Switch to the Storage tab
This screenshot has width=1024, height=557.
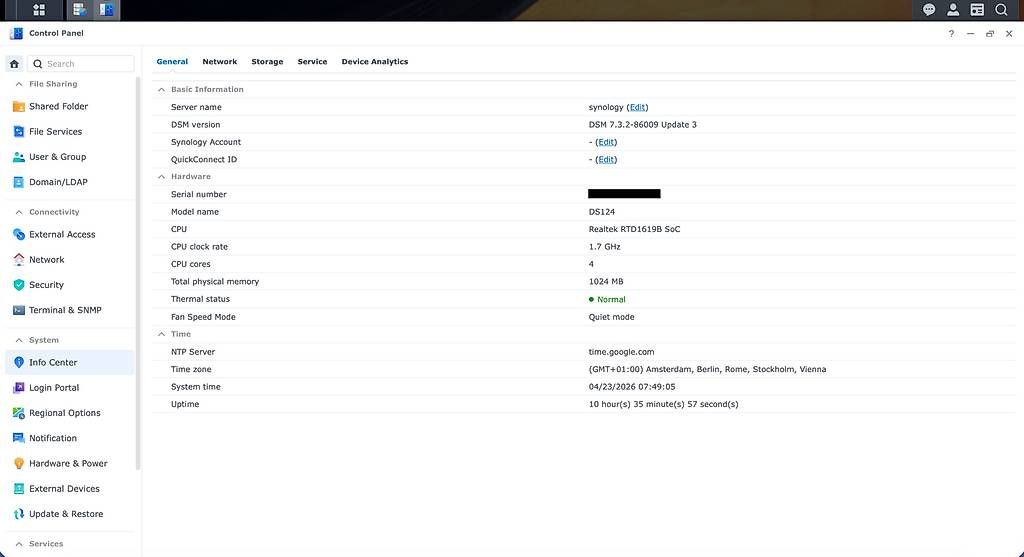coord(267,61)
